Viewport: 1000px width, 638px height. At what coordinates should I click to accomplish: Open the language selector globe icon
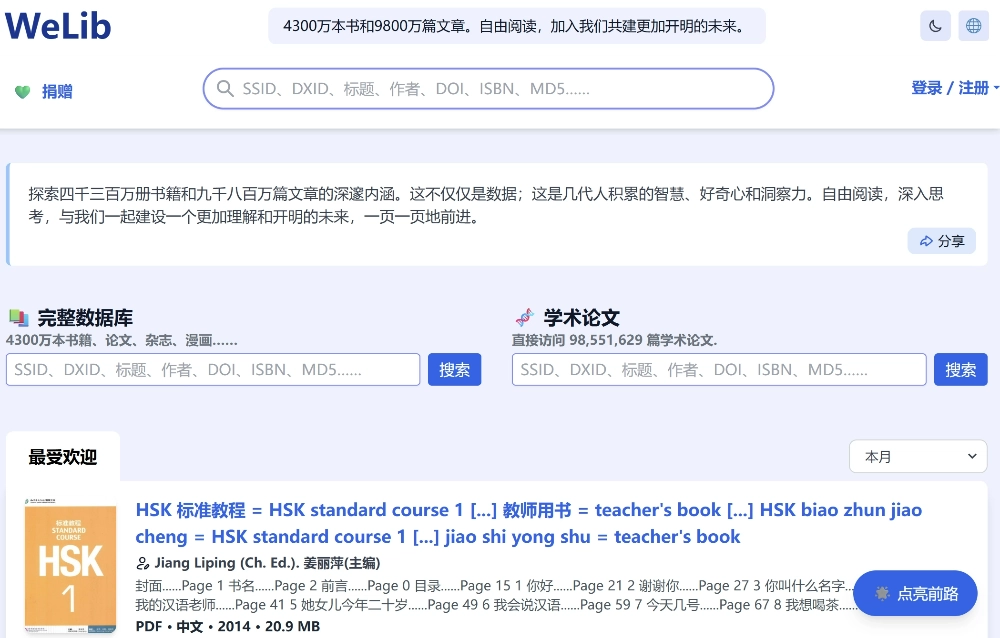(x=974, y=26)
